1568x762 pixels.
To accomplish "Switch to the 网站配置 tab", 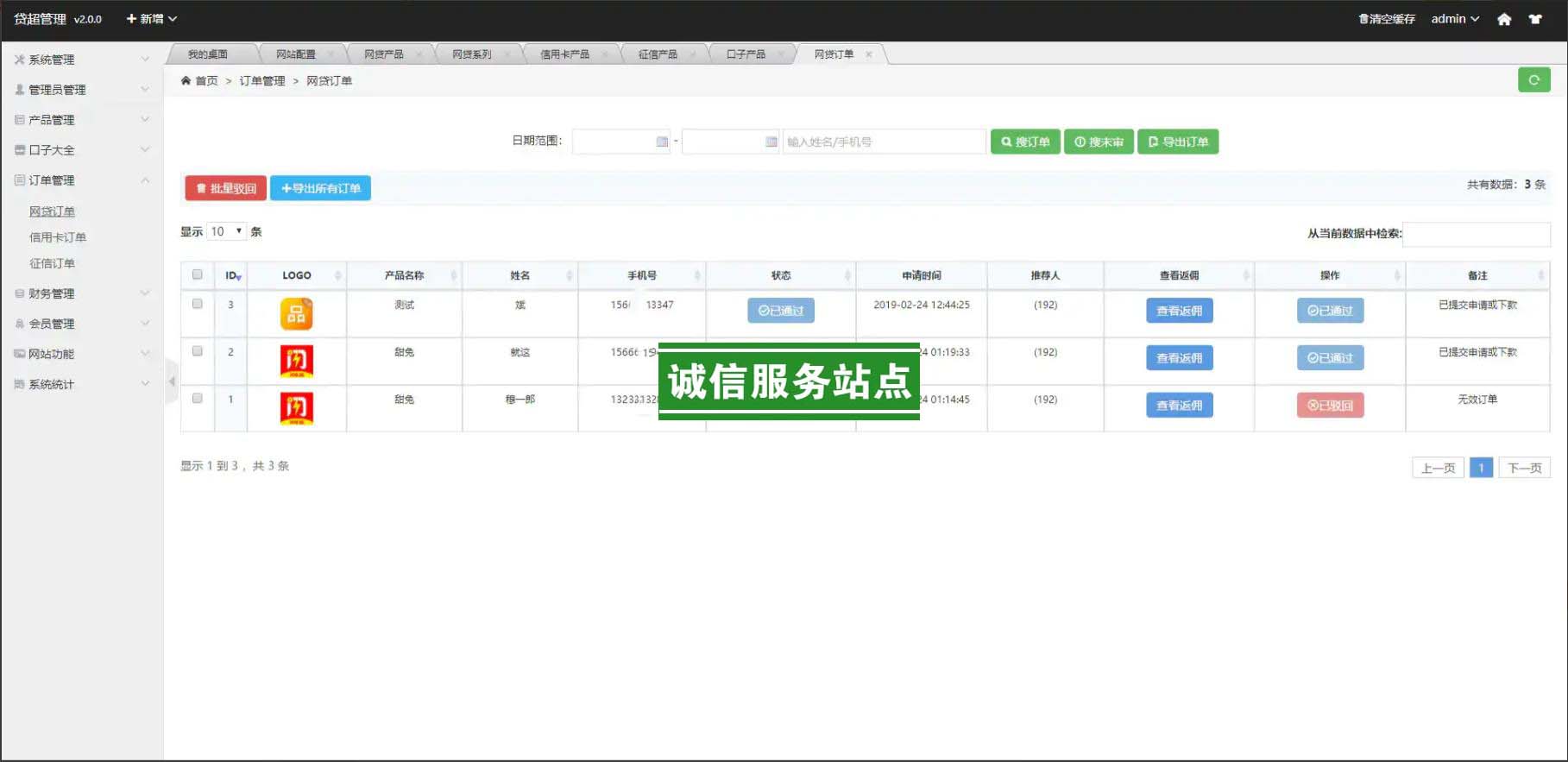I will [x=296, y=54].
